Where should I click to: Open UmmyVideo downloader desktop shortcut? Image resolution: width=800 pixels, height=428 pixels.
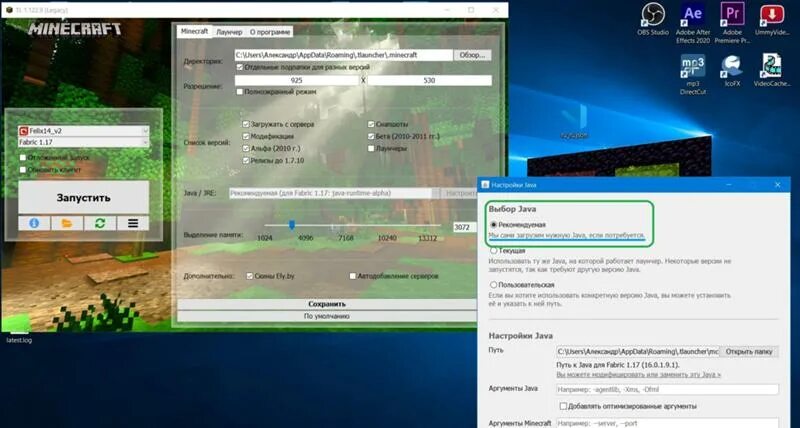pyautogui.click(x=772, y=19)
